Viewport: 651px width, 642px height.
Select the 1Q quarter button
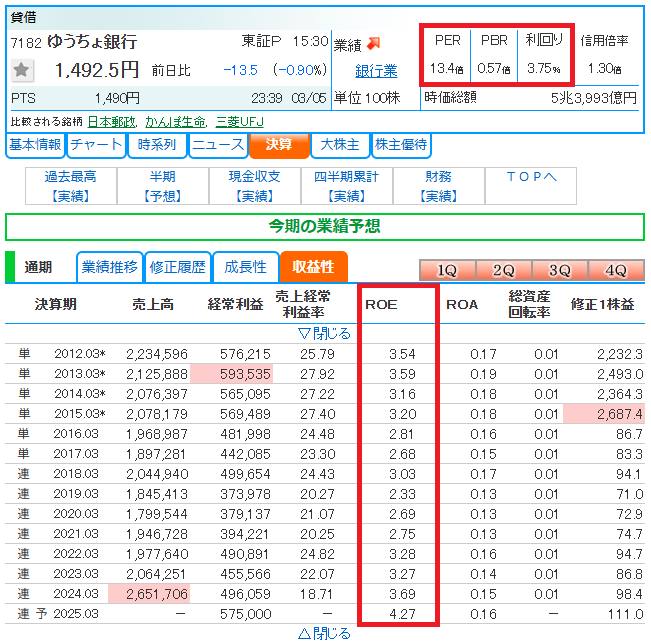446,270
